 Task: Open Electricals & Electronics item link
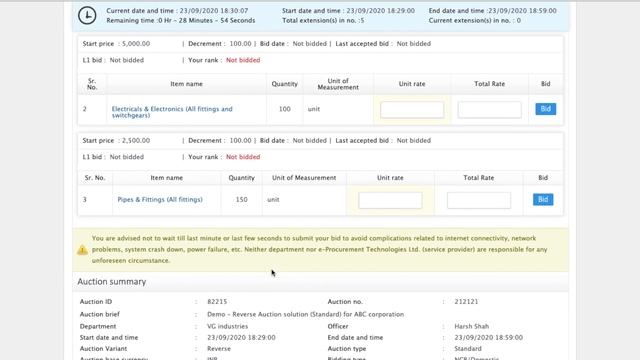pyautogui.click(x=172, y=112)
